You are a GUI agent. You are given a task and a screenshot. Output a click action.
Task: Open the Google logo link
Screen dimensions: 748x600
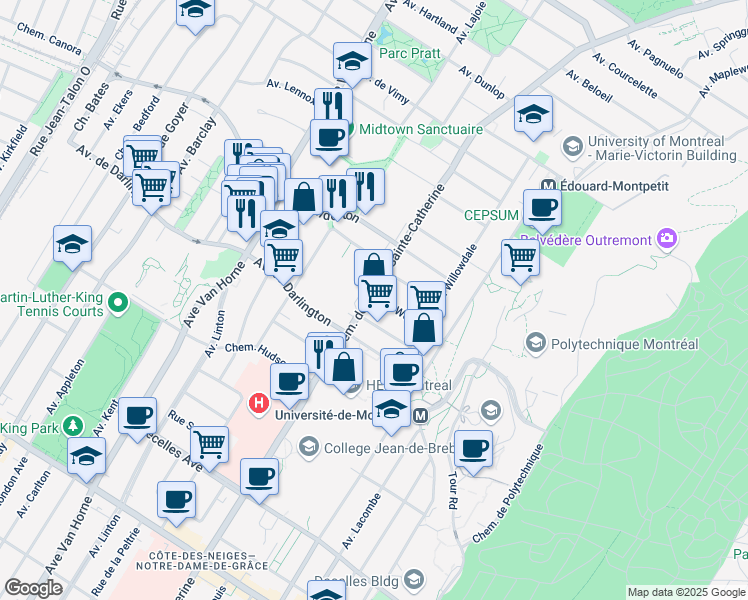pyautogui.click(x=33, y=589)
